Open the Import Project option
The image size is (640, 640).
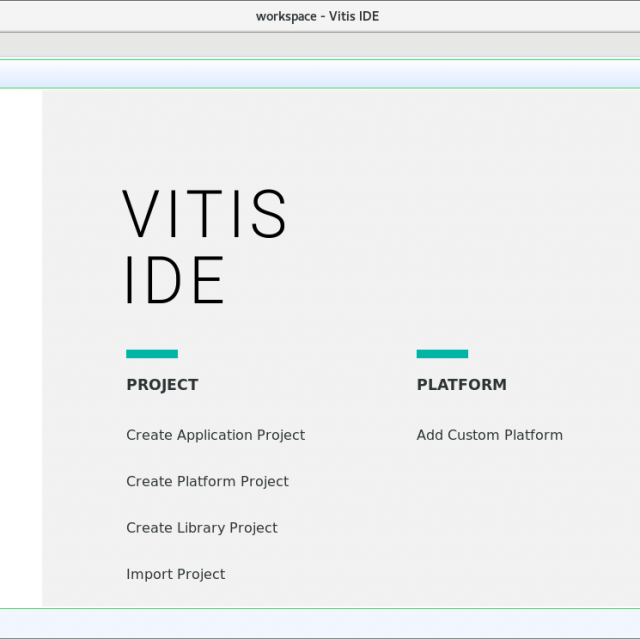(x=175, y=574)
